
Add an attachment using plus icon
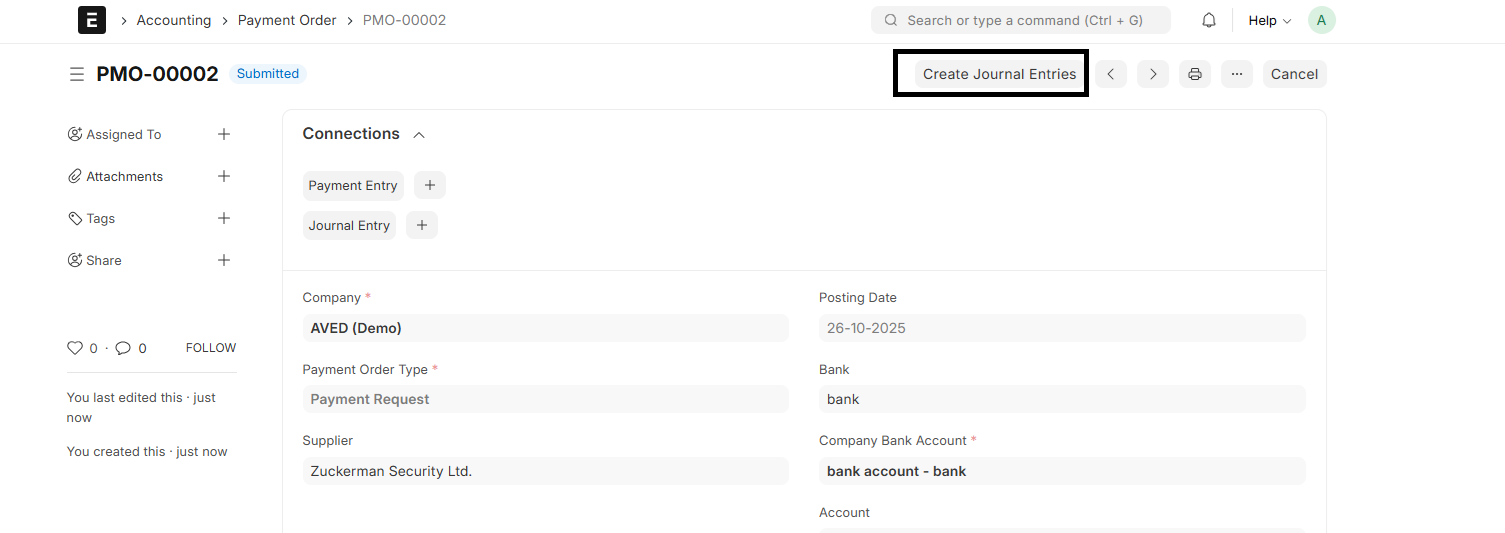(x=224, y=176)
